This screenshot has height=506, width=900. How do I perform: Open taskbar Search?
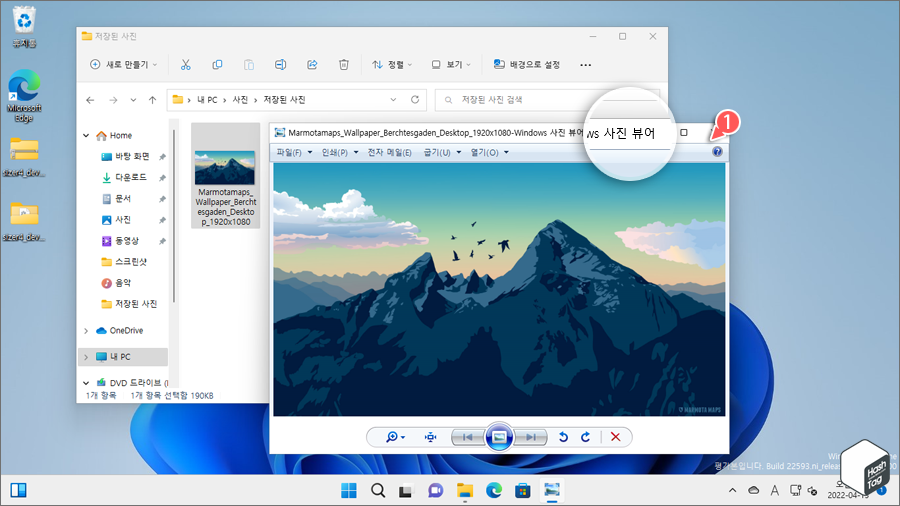point(378,491)
